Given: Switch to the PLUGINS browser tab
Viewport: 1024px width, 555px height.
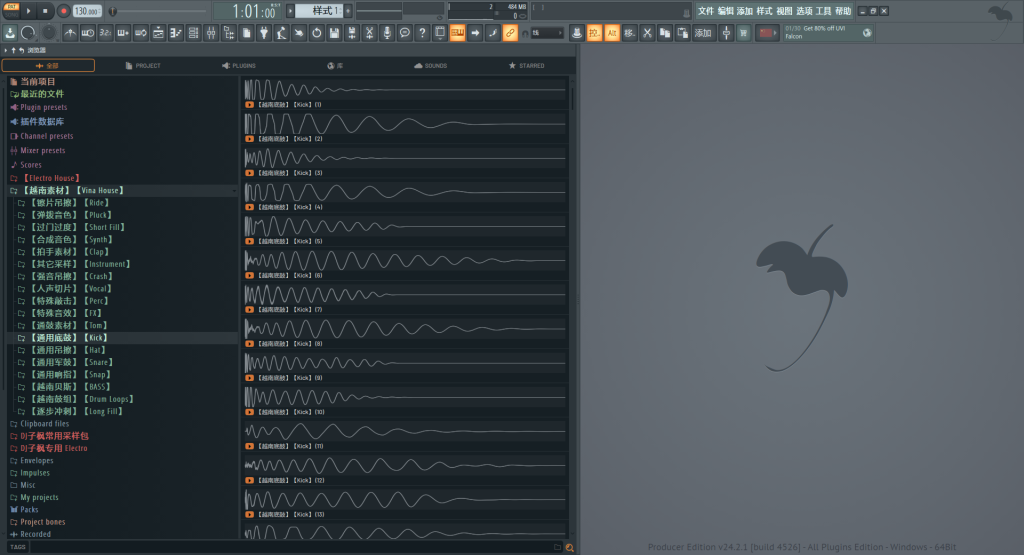Looking at the screenshot, I should click(239, 65).
